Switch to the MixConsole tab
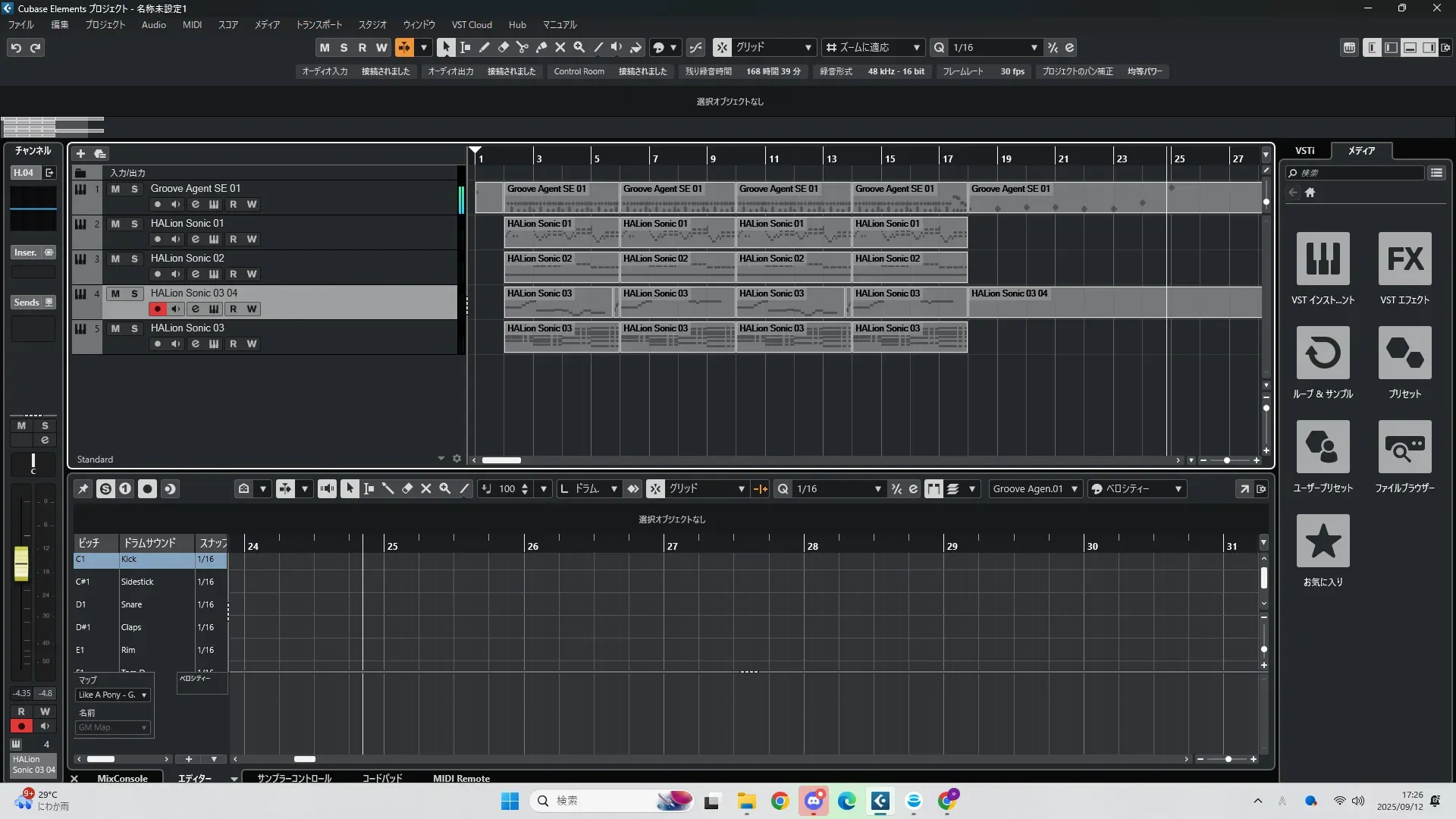1456x819 pixels. 122,778
